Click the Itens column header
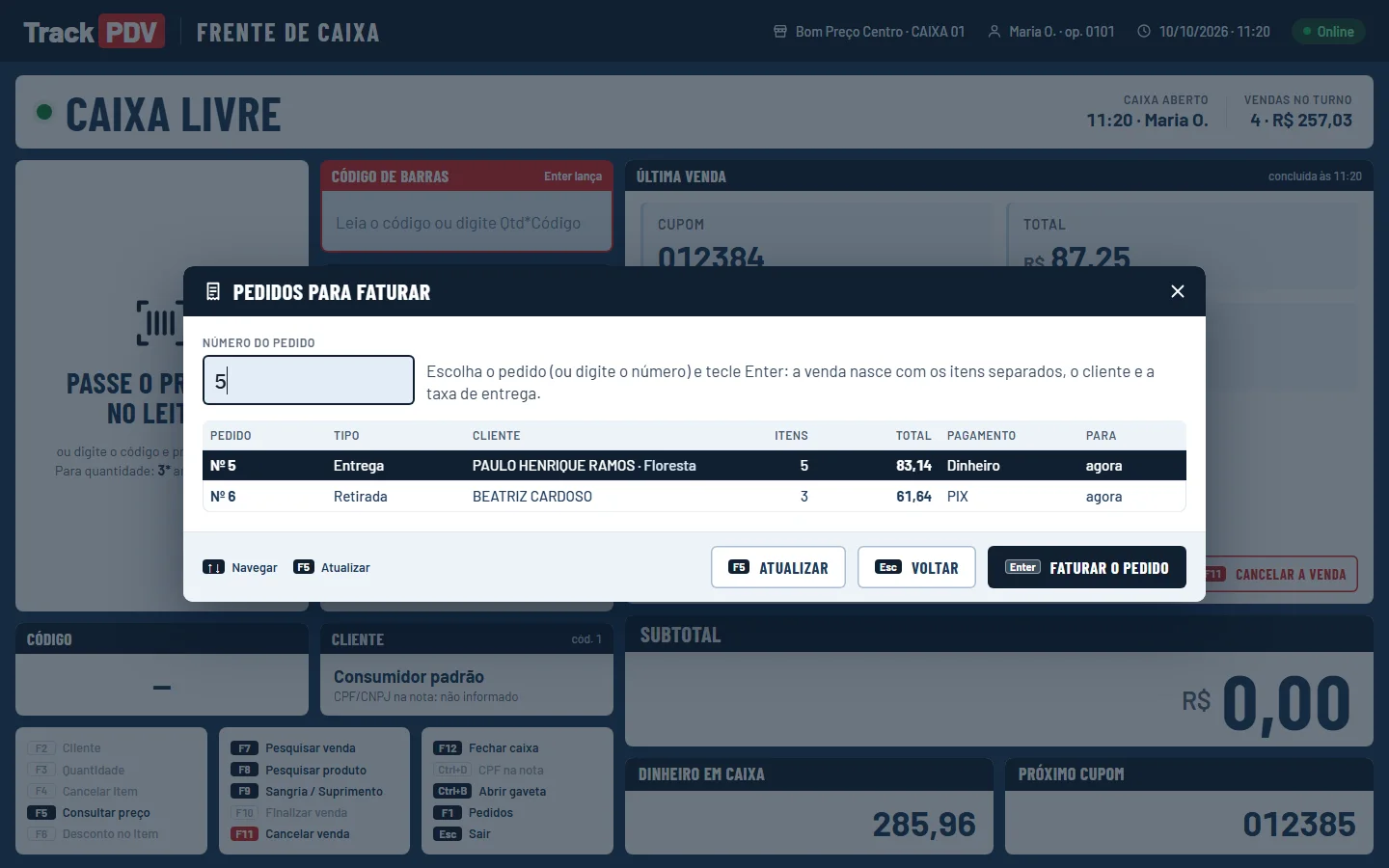The image size is (1389, 868). 791,436
